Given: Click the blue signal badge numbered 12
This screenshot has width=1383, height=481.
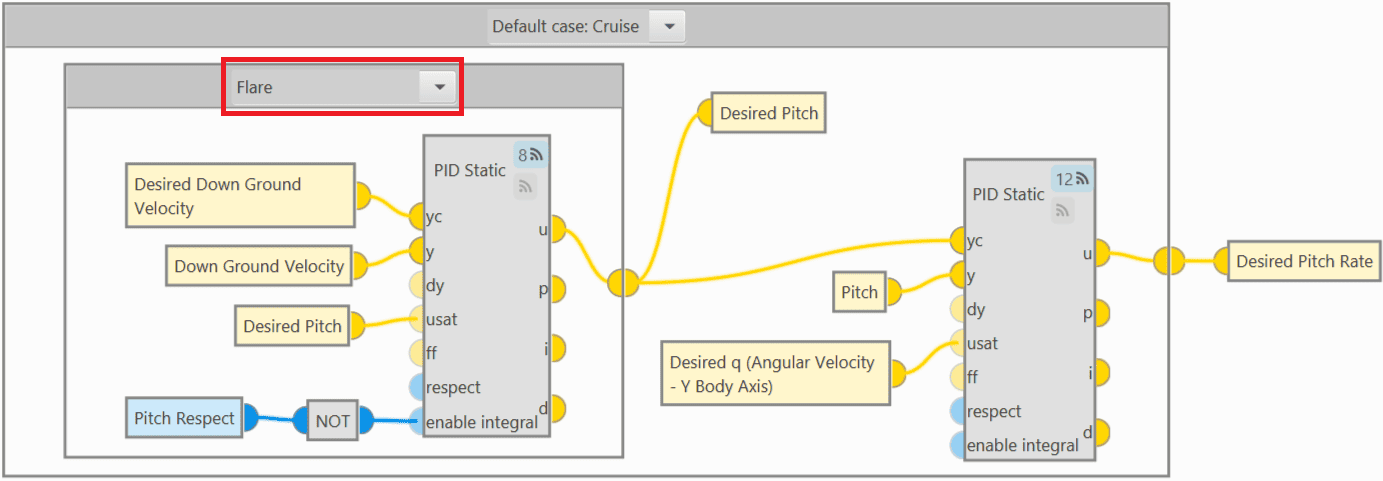Looking at the screenshot, I should click(x=1072, y=179).
